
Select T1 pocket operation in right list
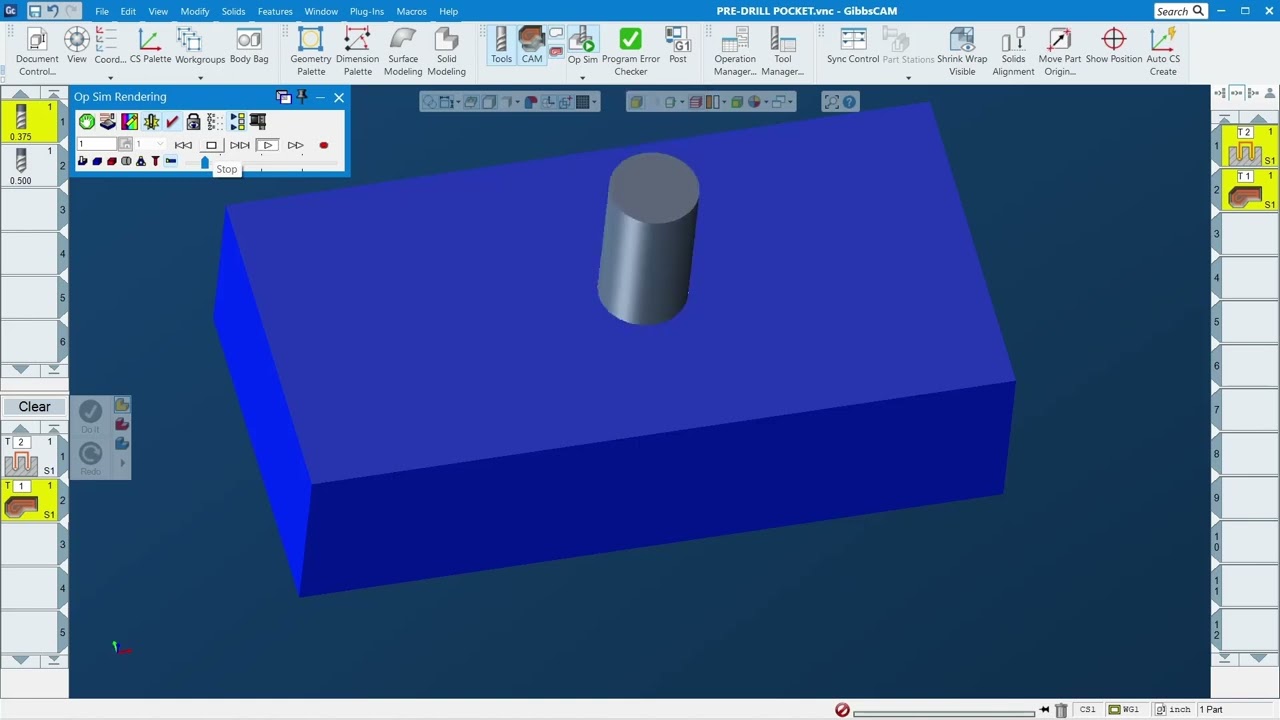click(1250, 190)
